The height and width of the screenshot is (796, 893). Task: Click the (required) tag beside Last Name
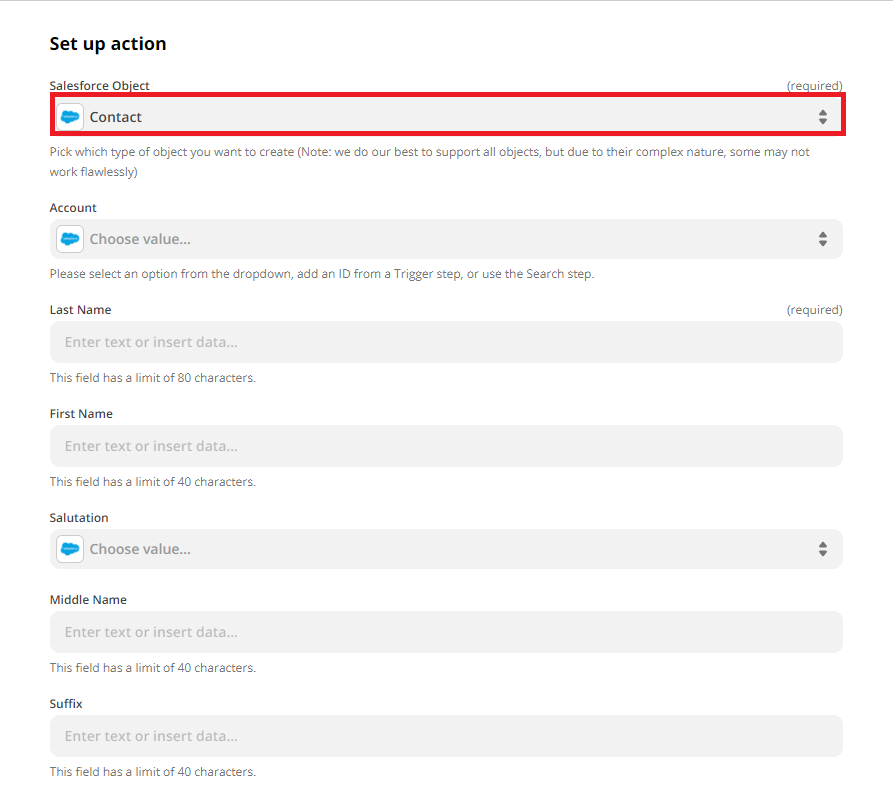click(x=814, y=310)
